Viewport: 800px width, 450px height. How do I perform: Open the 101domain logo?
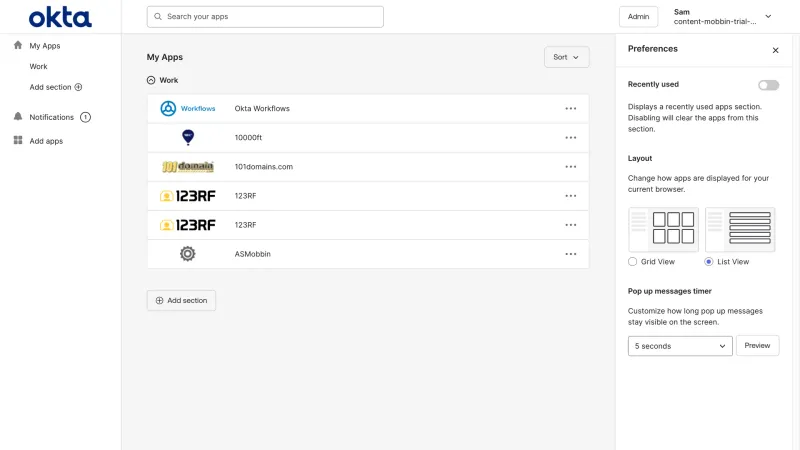pyautogui.click(x=188, y=166)
